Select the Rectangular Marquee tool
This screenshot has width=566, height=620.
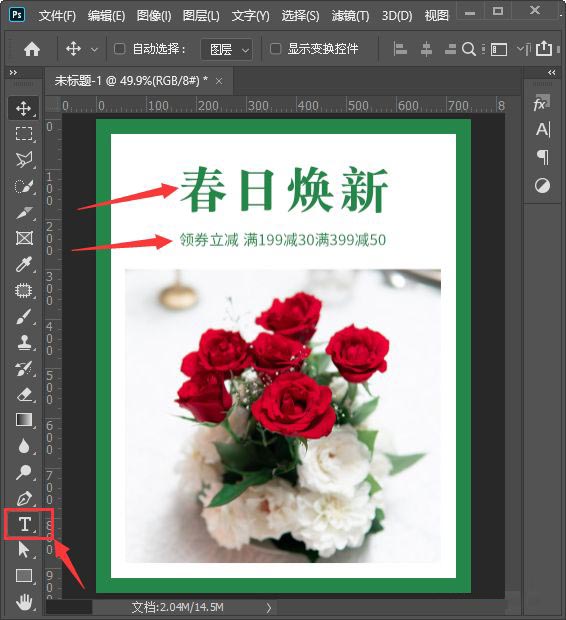pos(24,134)
